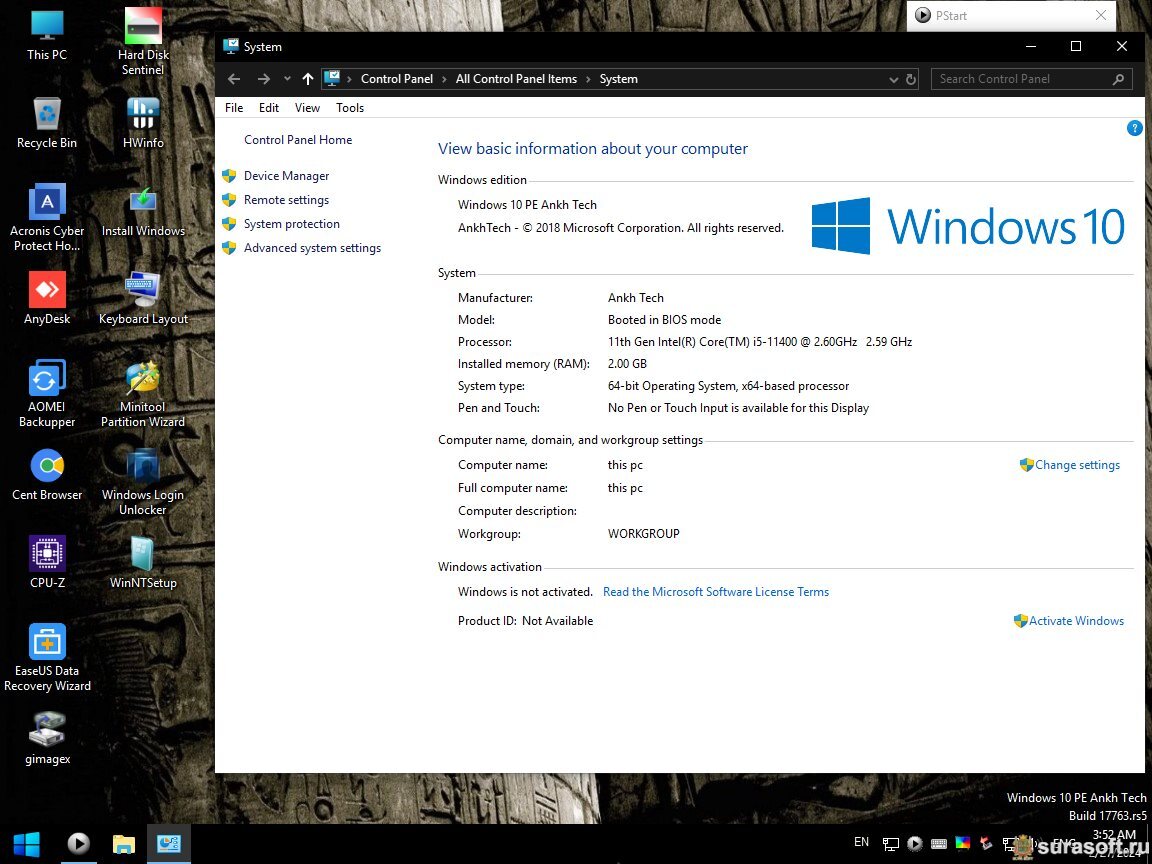Launch EaseUS Data Recovery Wizard
This screenshot has width=1152, height=864.
point(47,658)
